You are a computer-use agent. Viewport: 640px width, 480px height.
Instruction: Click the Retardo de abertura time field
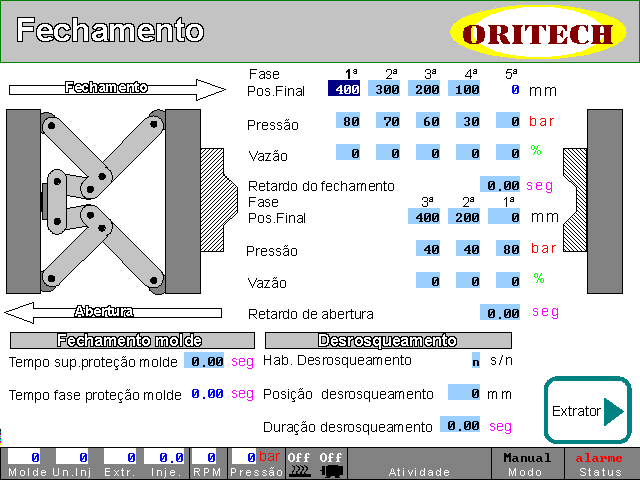point(500,313)
